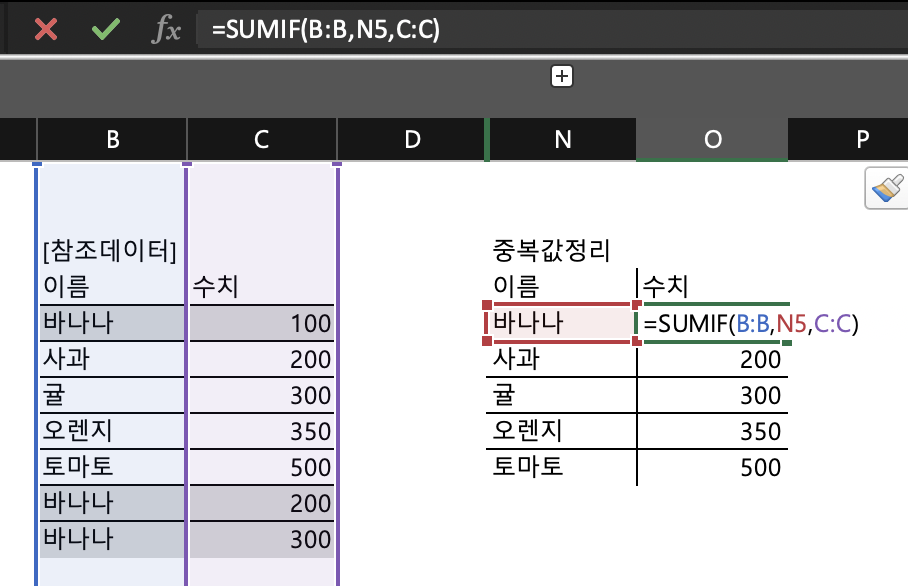Select column header N
Viewport: 908px width, 586px height.
click(x=561, y=140)
